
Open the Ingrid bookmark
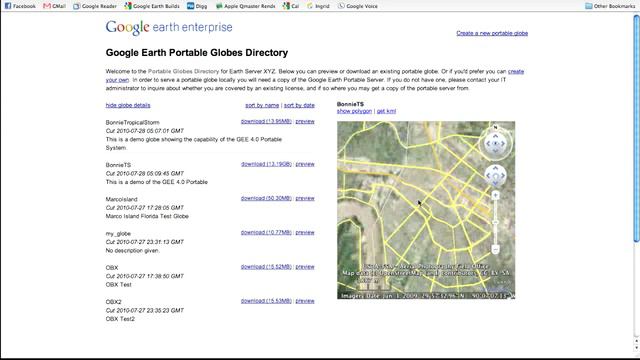(x=318, y=6)
